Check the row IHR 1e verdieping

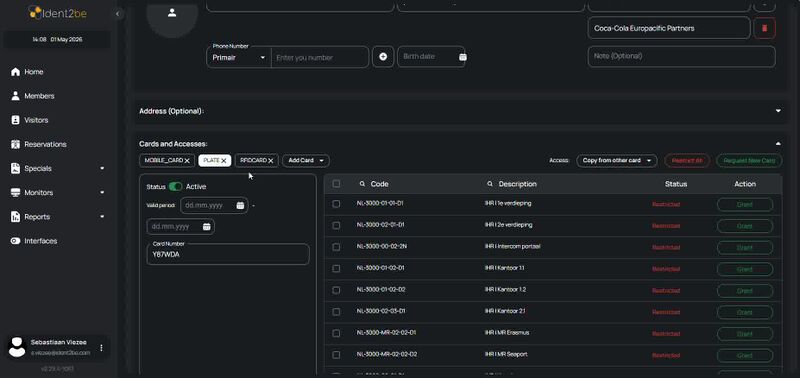click(336, 204)
